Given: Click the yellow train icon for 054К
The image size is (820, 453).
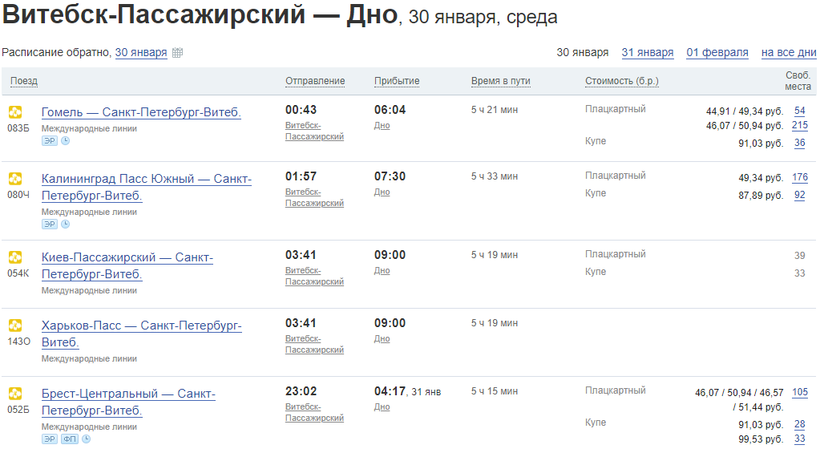Looking at the screenshot, I should (x=15, y=257).
